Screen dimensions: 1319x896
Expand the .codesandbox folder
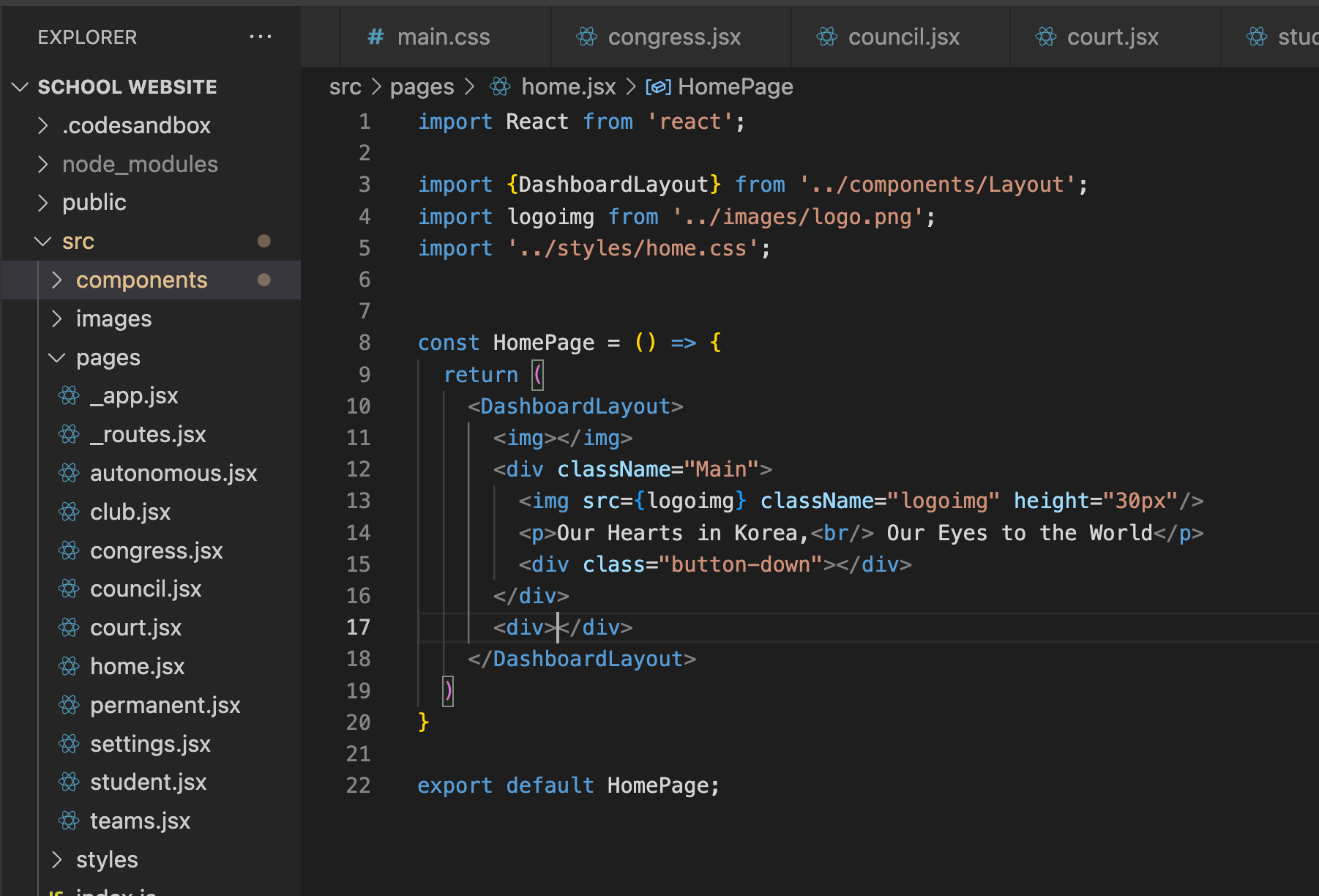click(x=43, y=126)
